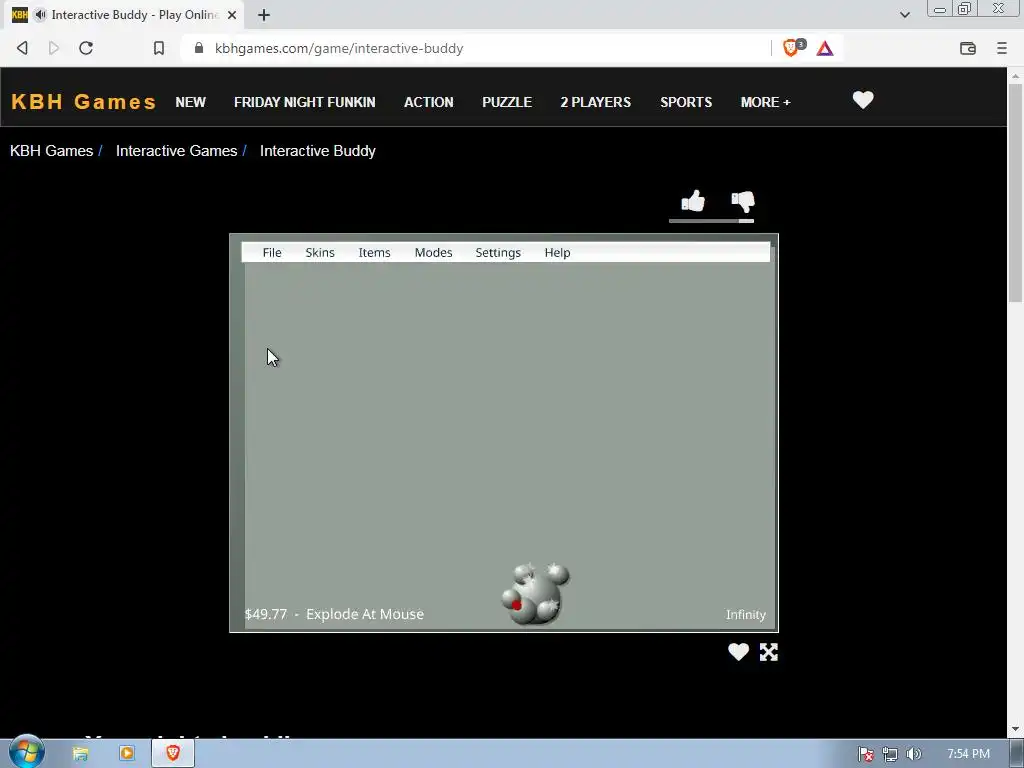Reload the page
Image resolution: width=1024 pixels, height=768 pixels.
point(86,48)
